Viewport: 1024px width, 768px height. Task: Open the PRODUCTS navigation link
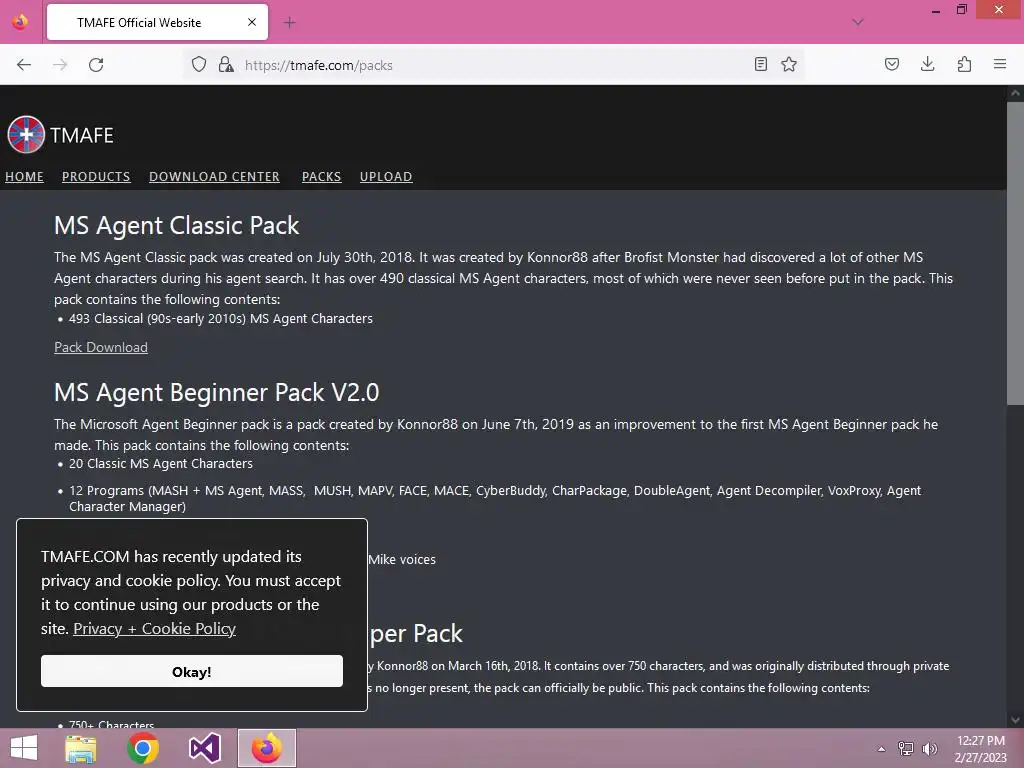point(96,177)
